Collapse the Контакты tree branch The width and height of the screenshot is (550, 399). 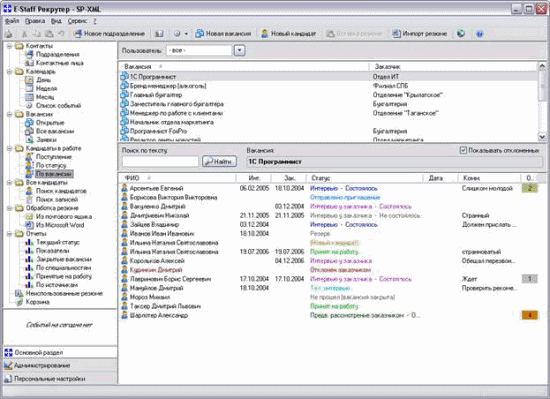pos(10,46)
